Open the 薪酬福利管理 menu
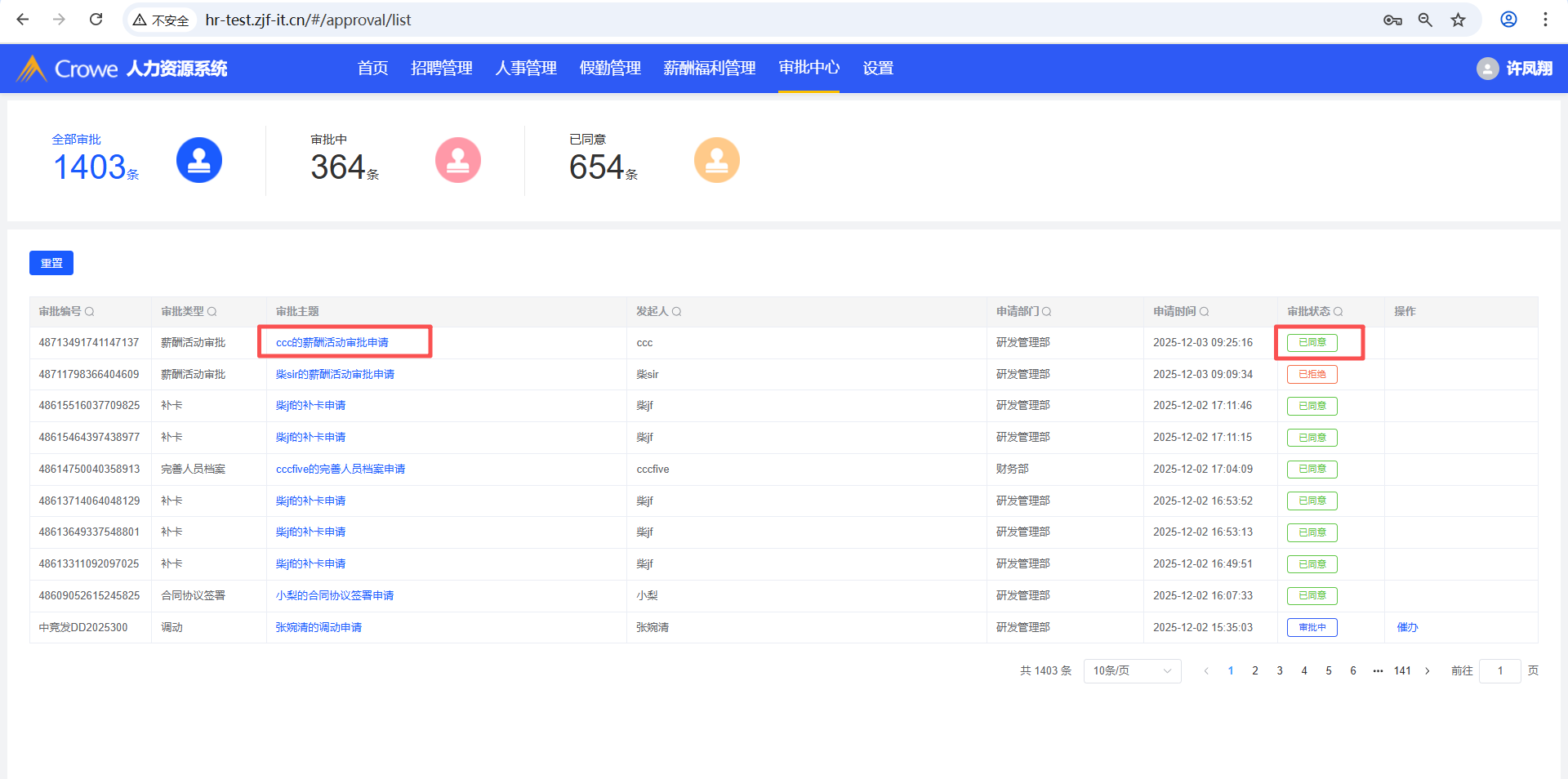Screen dimensions: 1568x779 point(710,69)
